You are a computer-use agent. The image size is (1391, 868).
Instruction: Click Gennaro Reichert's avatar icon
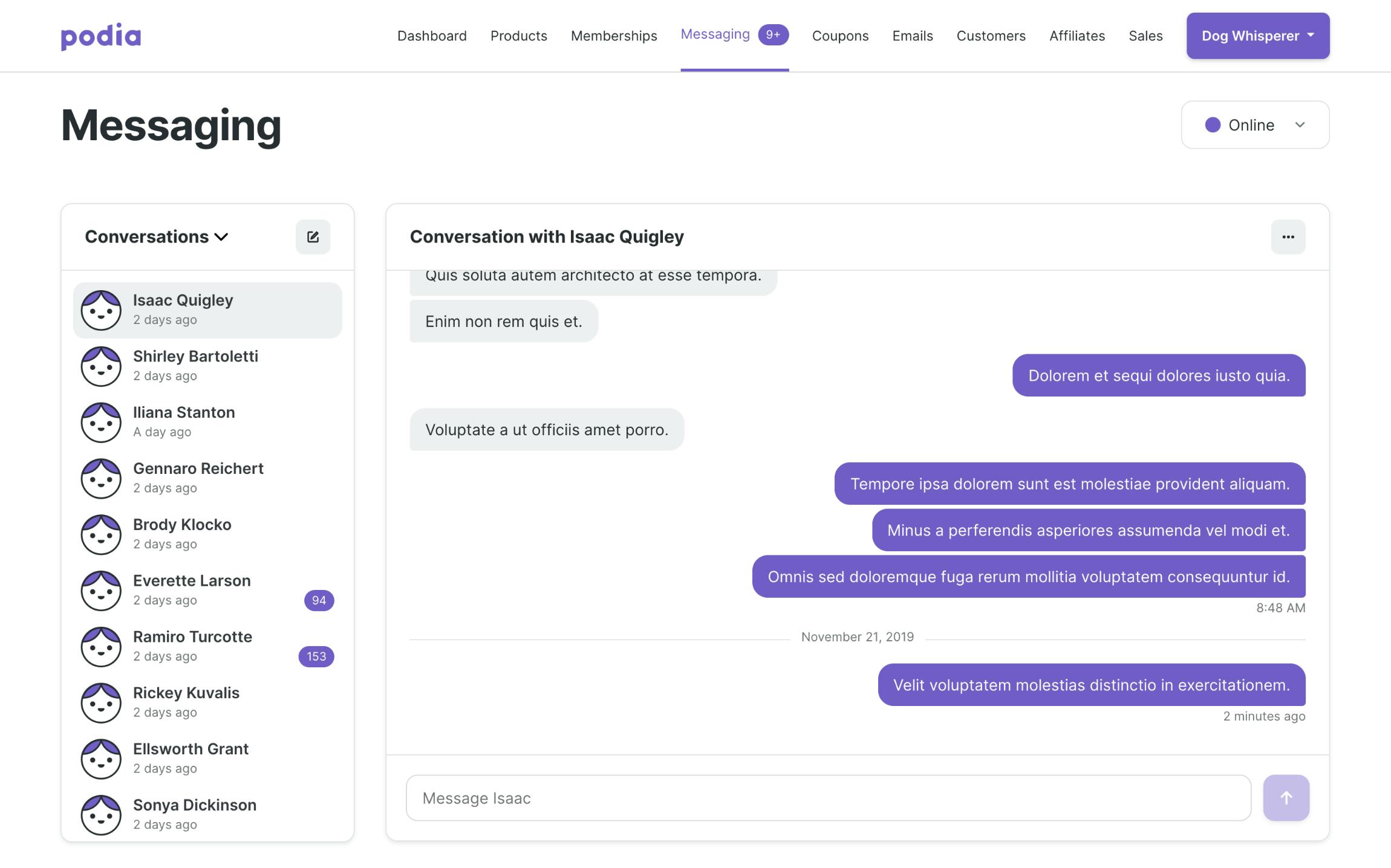101,479
